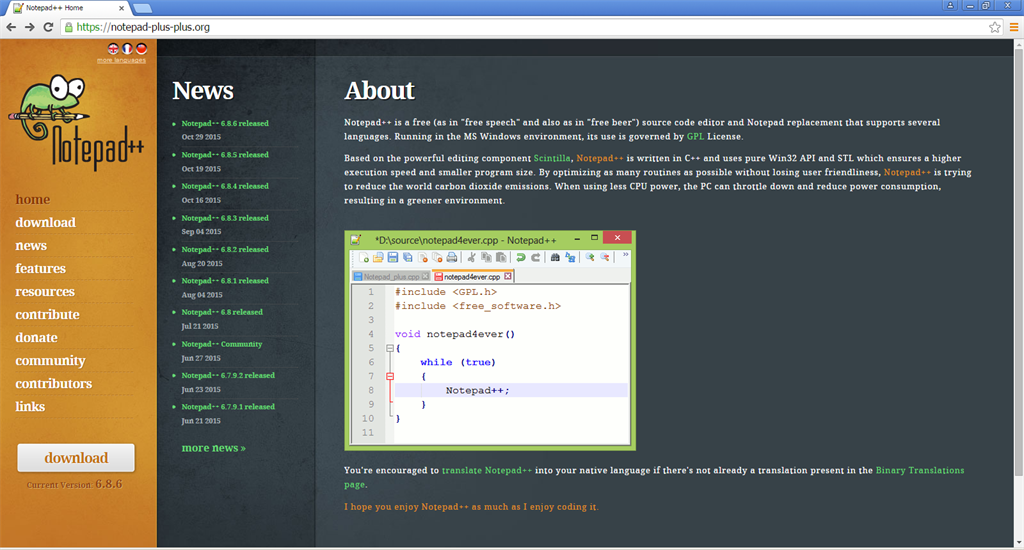The image size is (1024, 550).
Task: Open Notepad++ 6.8.4 released news link
Action: [x=225, y=186]
